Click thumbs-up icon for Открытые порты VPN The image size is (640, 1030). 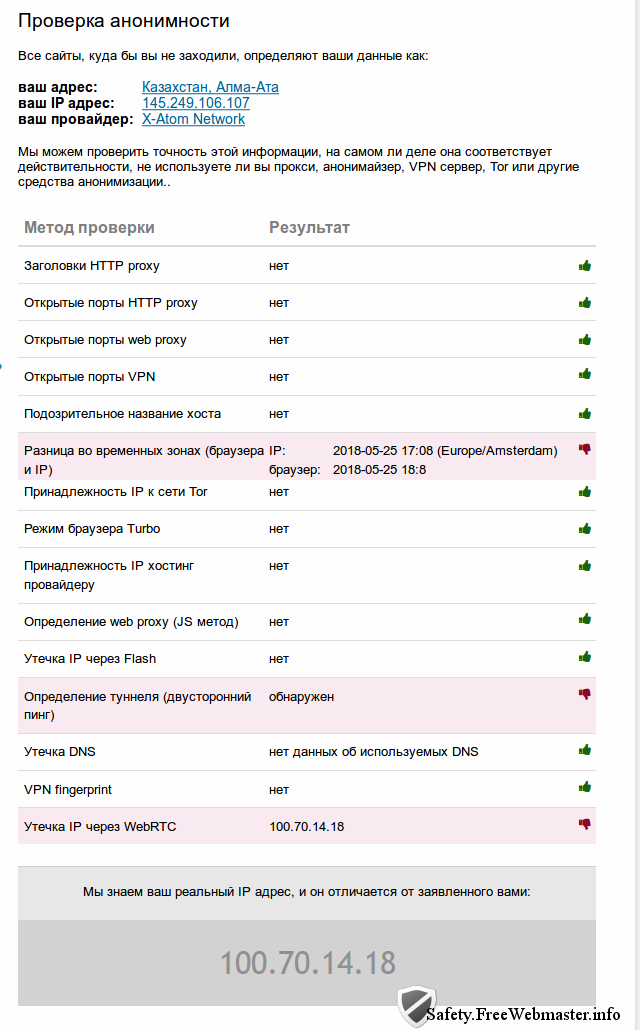click(585, 376)
